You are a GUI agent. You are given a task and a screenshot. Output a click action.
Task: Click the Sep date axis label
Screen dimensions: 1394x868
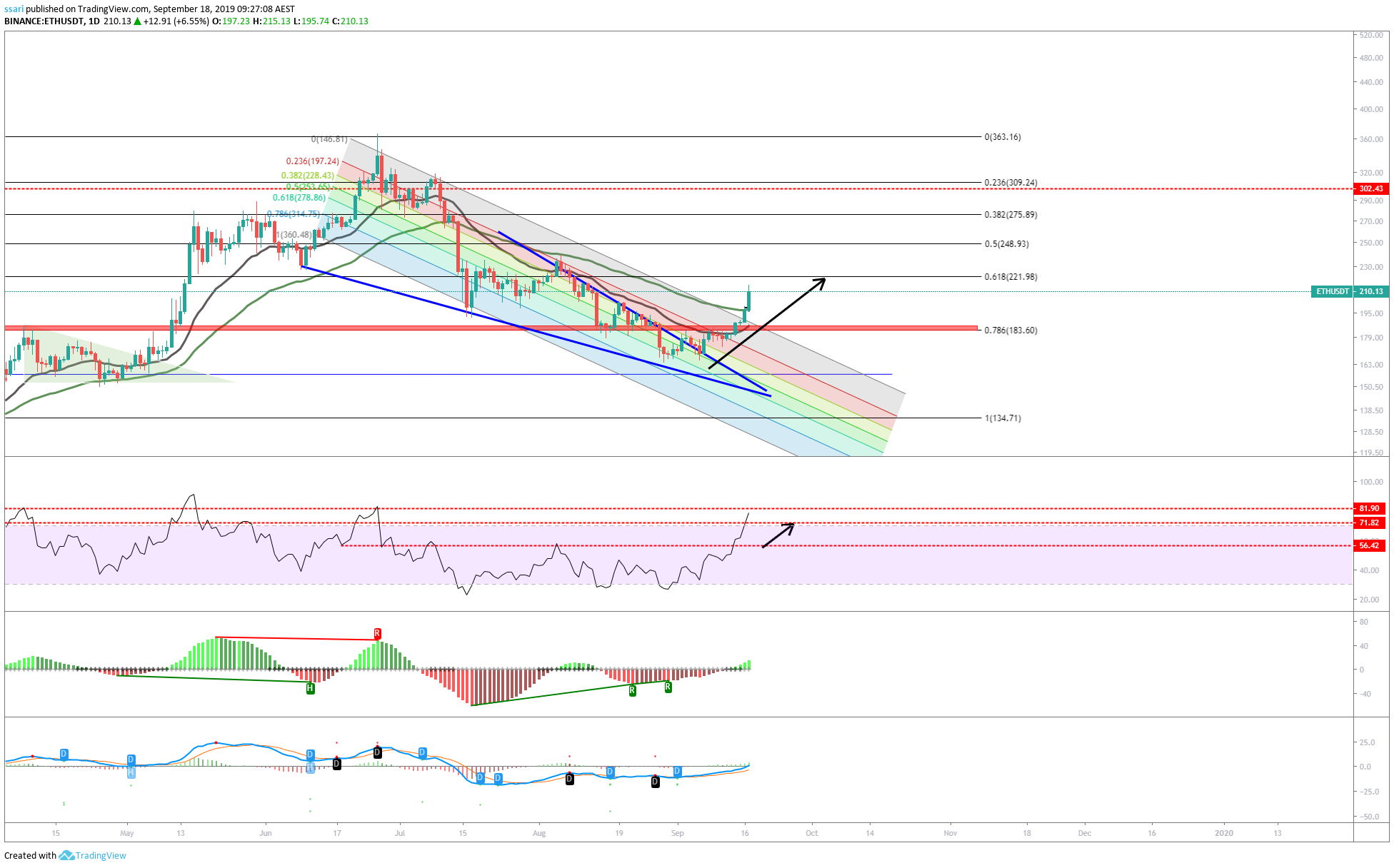[x=678, y=833]
